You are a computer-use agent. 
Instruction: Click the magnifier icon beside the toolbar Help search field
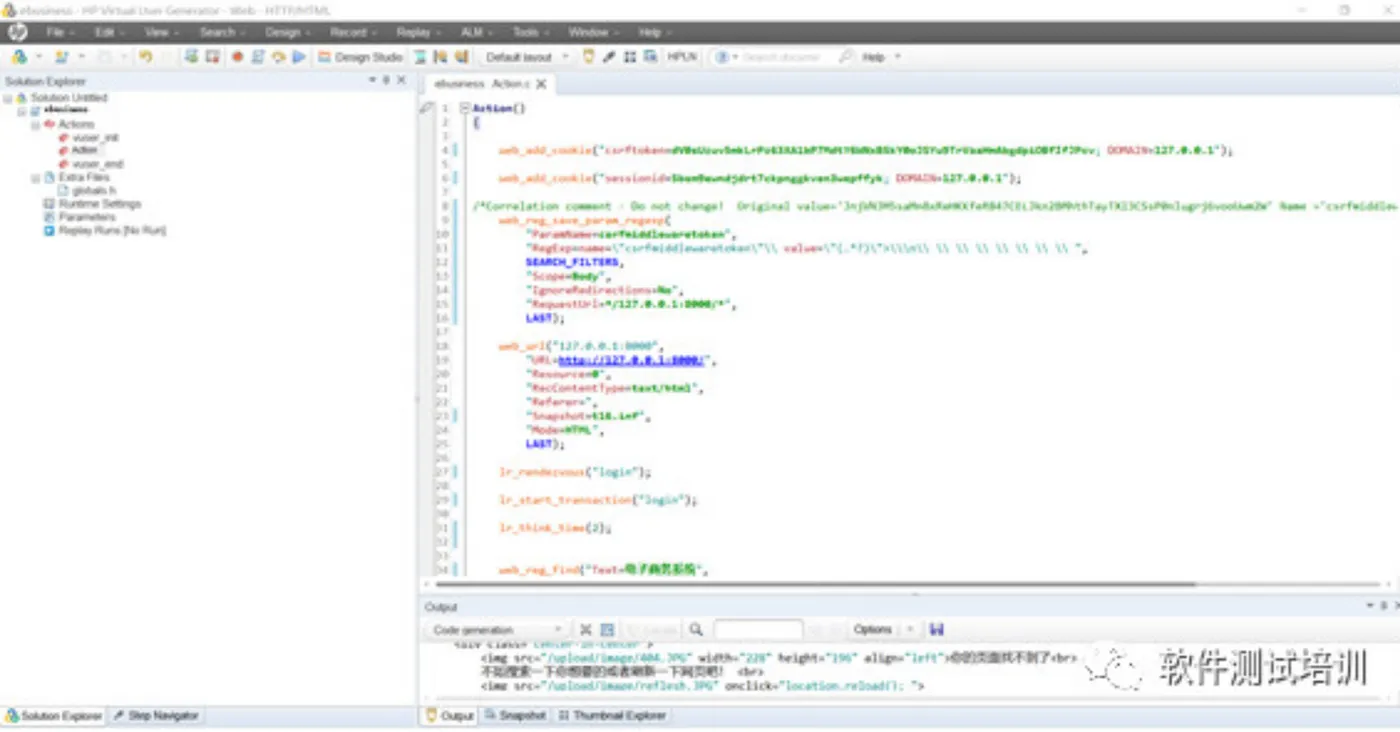click(846, 57)
